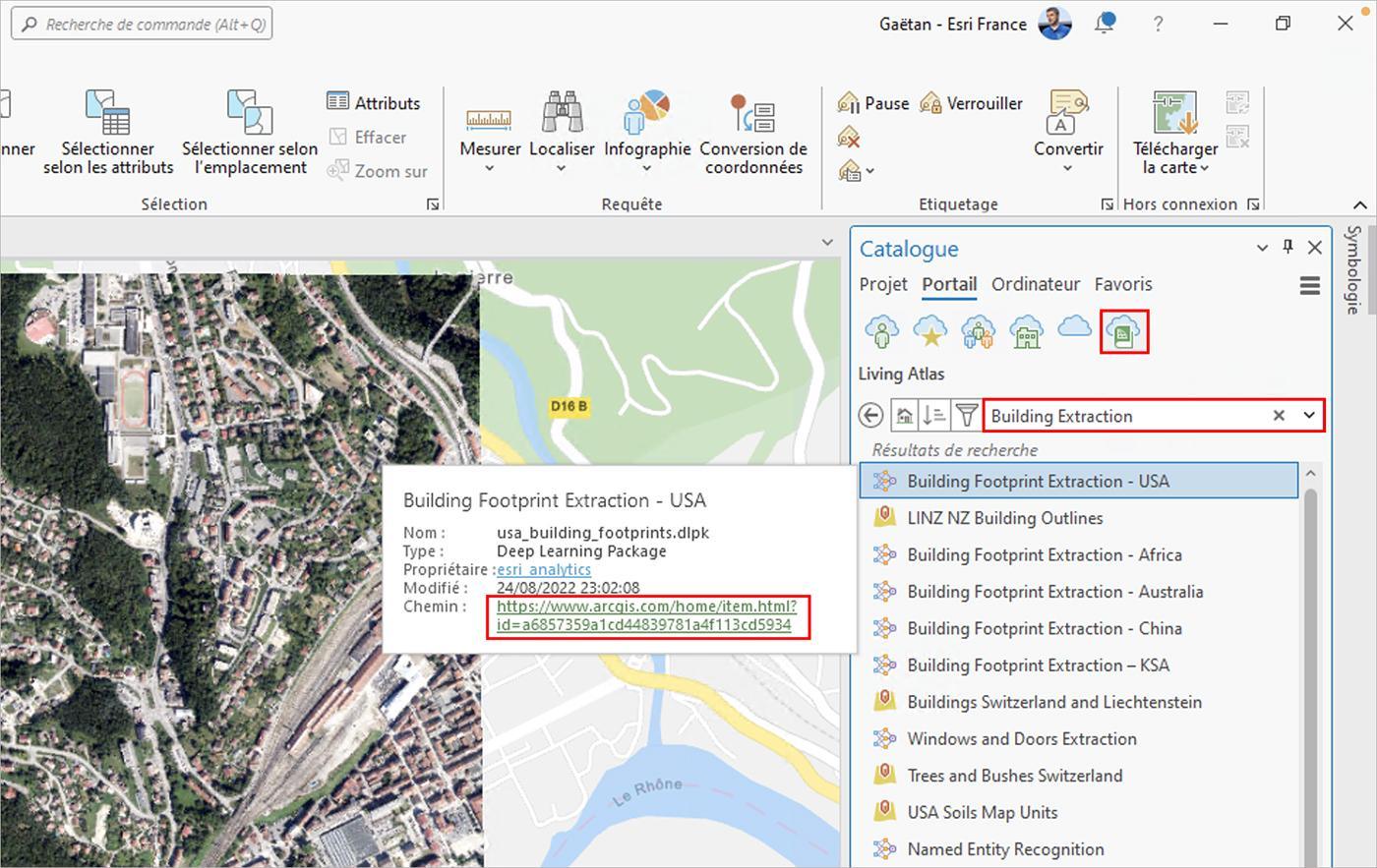Open help with the question mark
Image resolution: width=1377 pixels, height=868 pixels.
1158,24
